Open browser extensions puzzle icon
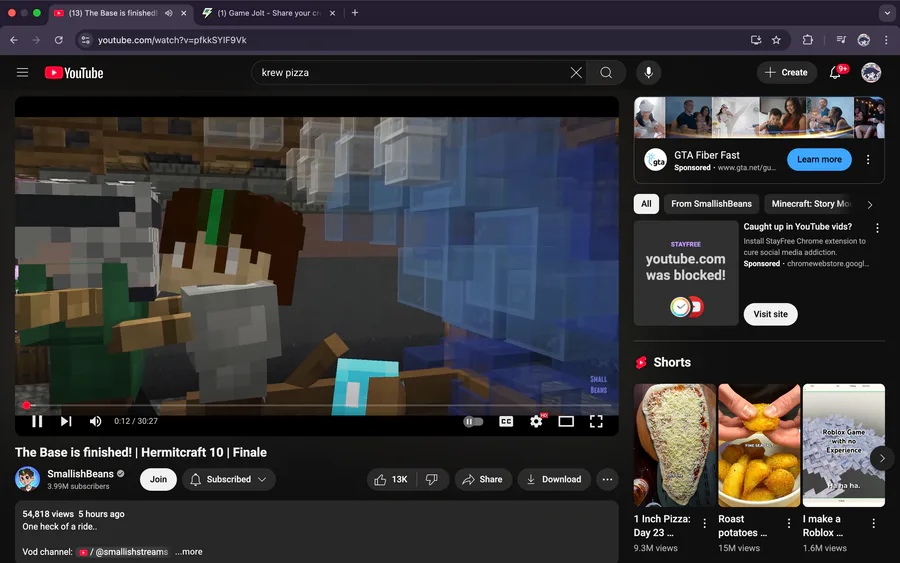This screenshot has height=563, width=900. (x=808, y=40)
